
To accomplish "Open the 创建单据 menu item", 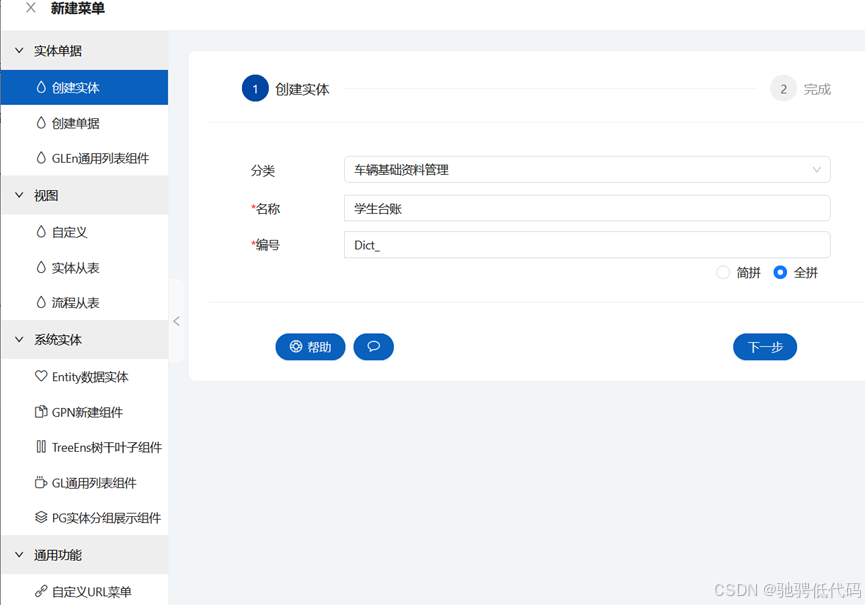I will (84, 122).
